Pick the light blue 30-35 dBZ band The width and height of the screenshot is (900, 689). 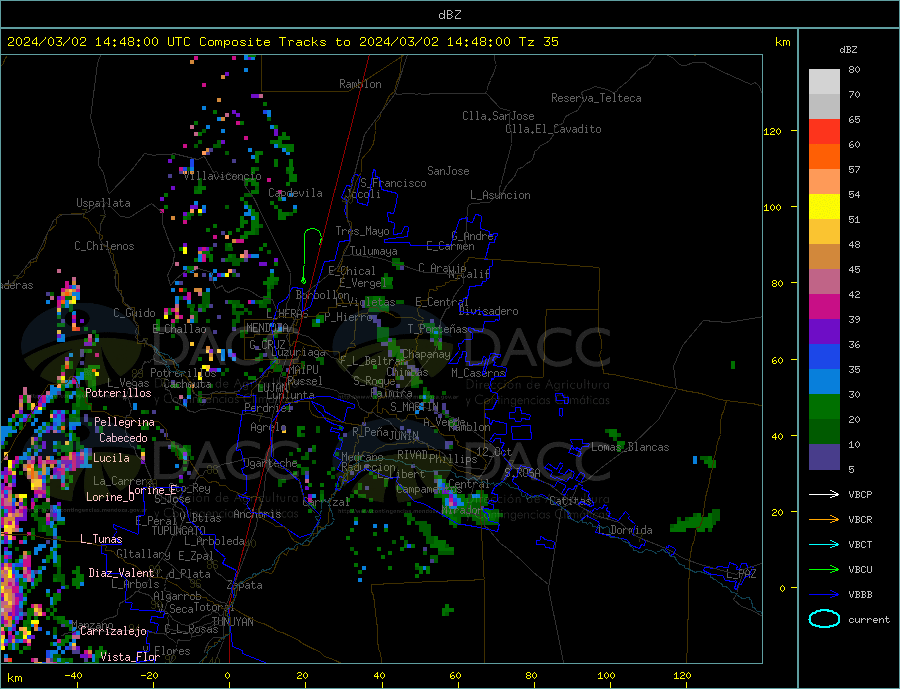pyautogui.click(x=824, y=382)
